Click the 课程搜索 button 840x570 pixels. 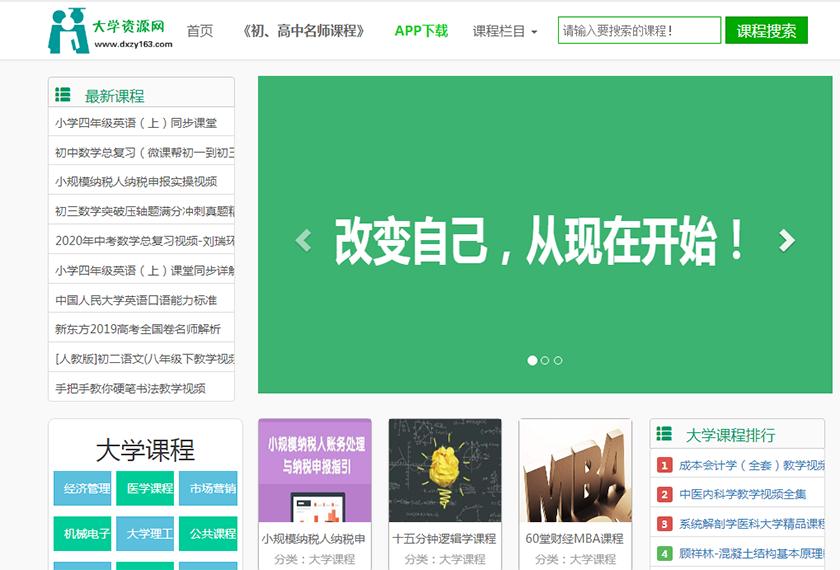(x=766, y=31)
